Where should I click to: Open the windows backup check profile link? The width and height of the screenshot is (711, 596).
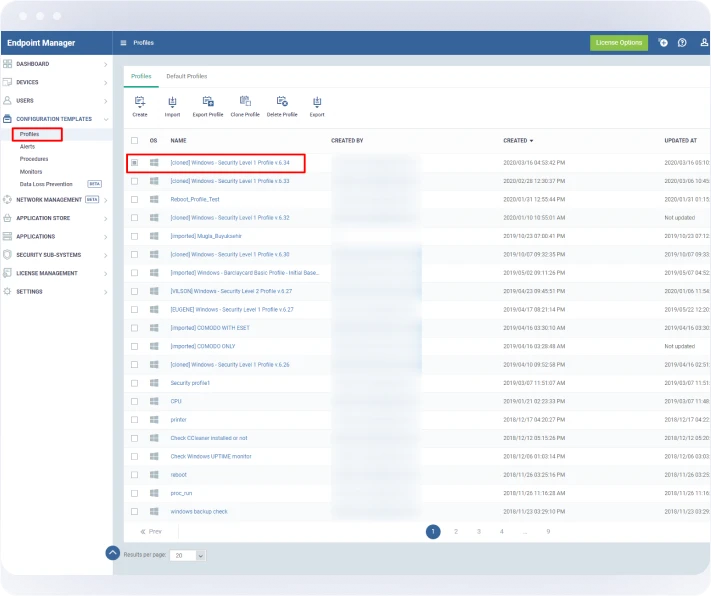199,511
